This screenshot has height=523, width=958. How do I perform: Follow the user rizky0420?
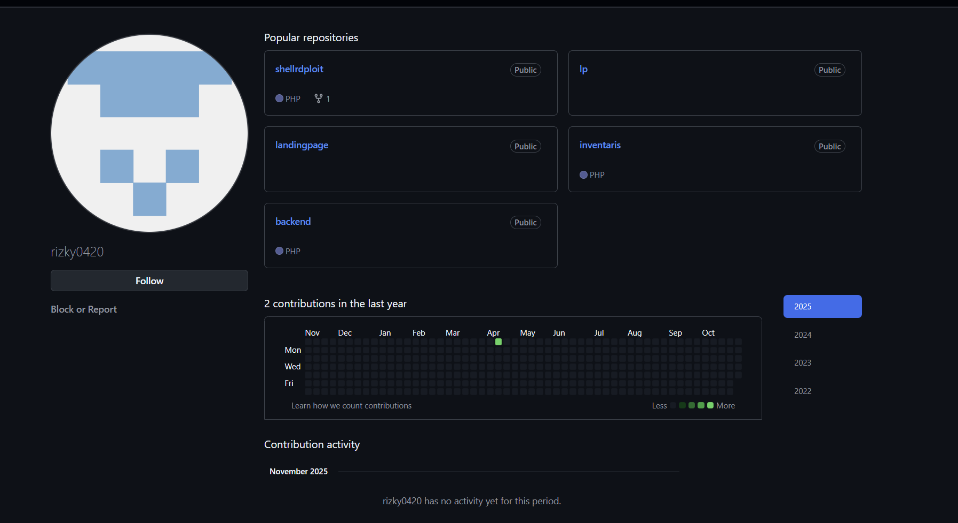click(149, 281)
